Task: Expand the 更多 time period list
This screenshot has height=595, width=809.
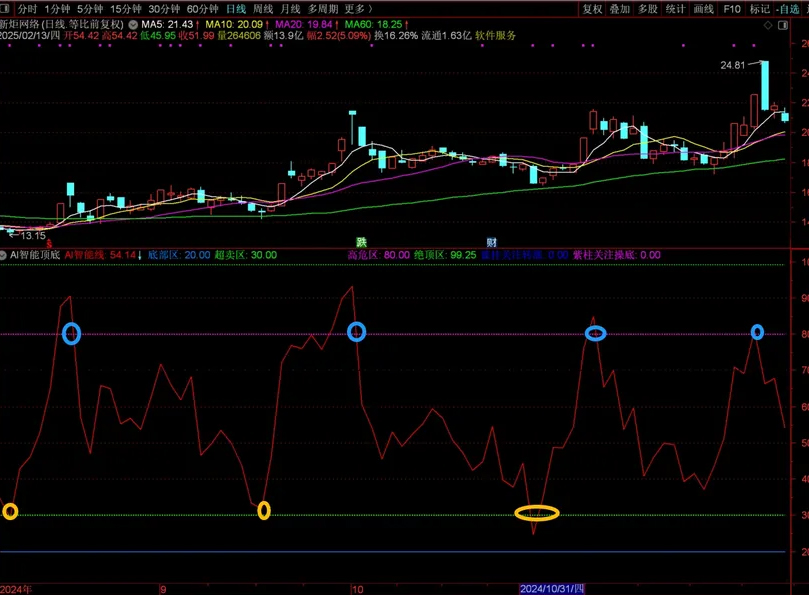Action: tap(355, 8)
